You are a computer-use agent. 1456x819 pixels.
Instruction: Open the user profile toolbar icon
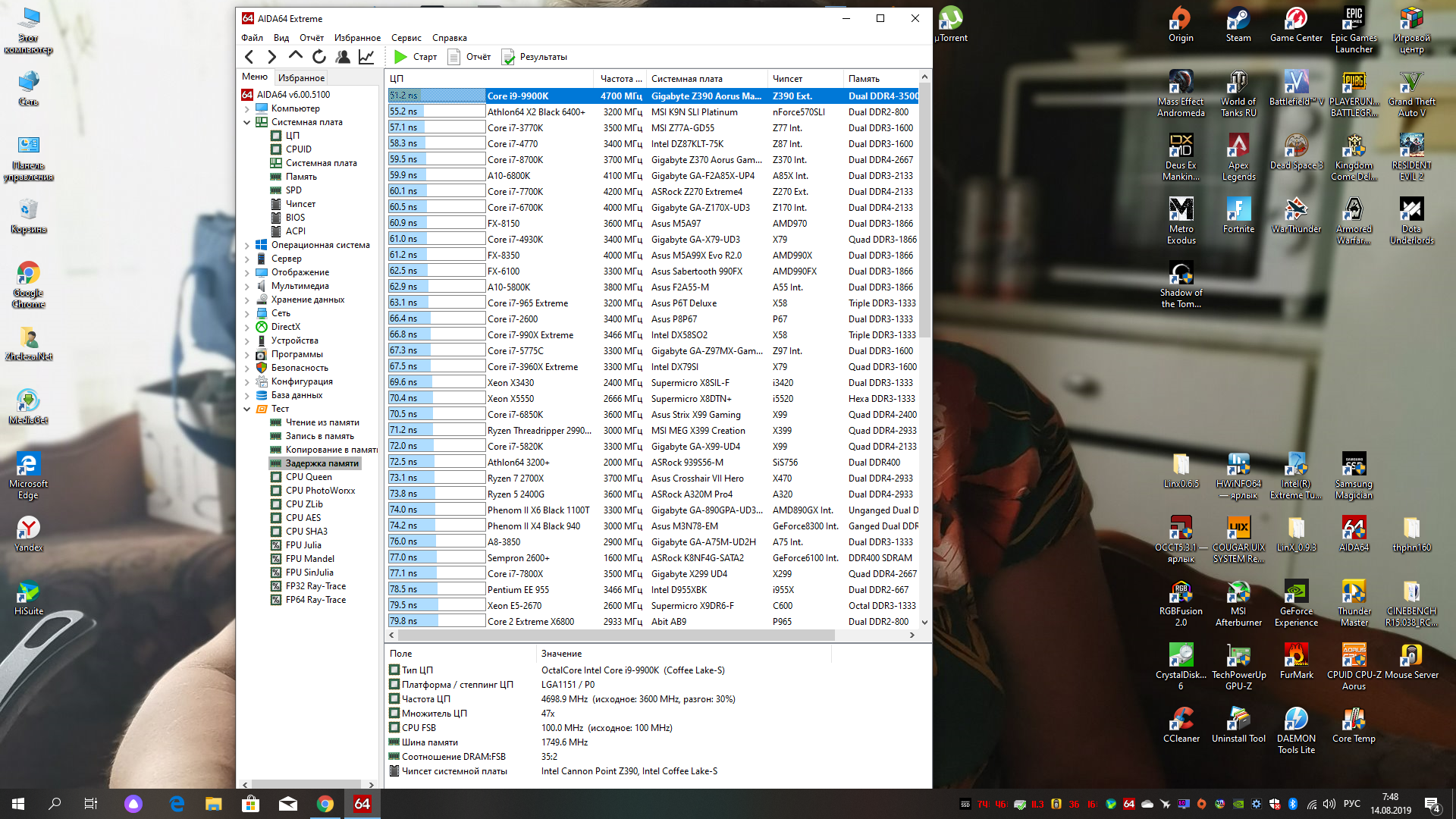[343, 57]
